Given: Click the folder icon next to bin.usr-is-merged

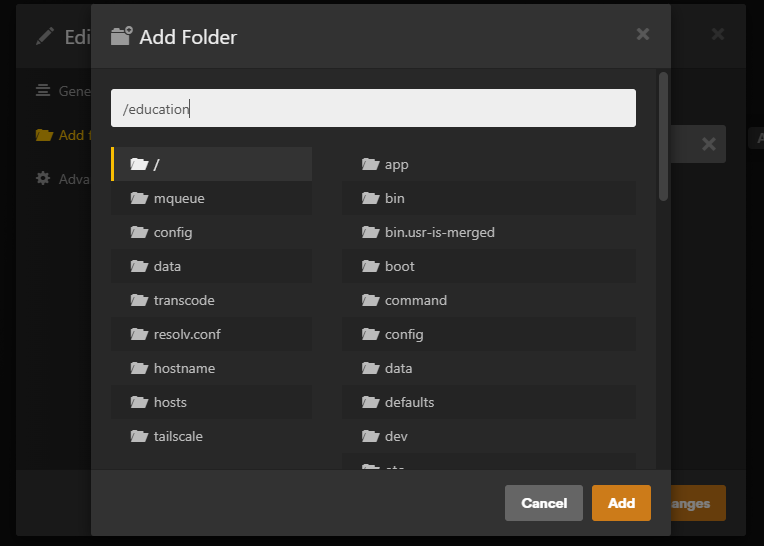Looking at the screenshot, I should 370,232.
